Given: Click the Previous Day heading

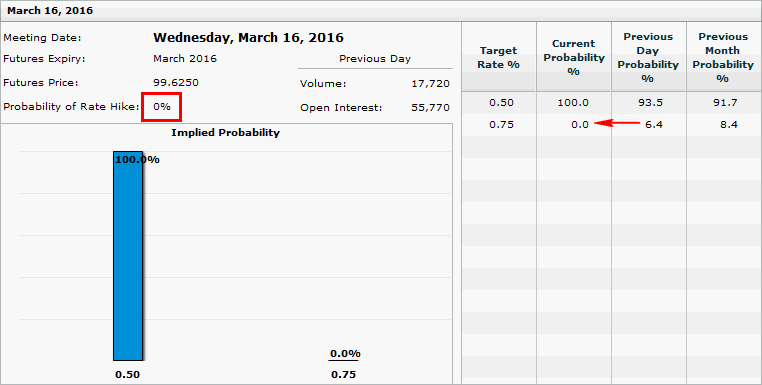Looking at the screenshot, I should coord(375,59).
